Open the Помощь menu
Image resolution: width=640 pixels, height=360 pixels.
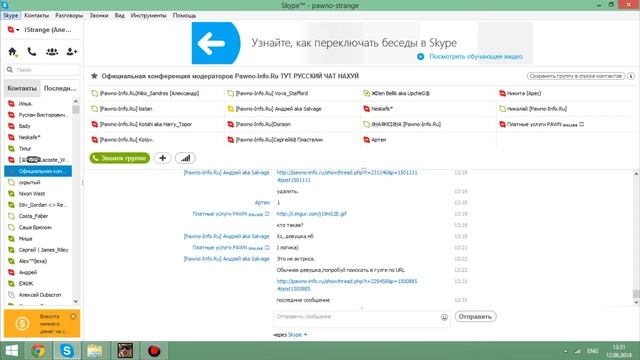(x=184, y=16)
